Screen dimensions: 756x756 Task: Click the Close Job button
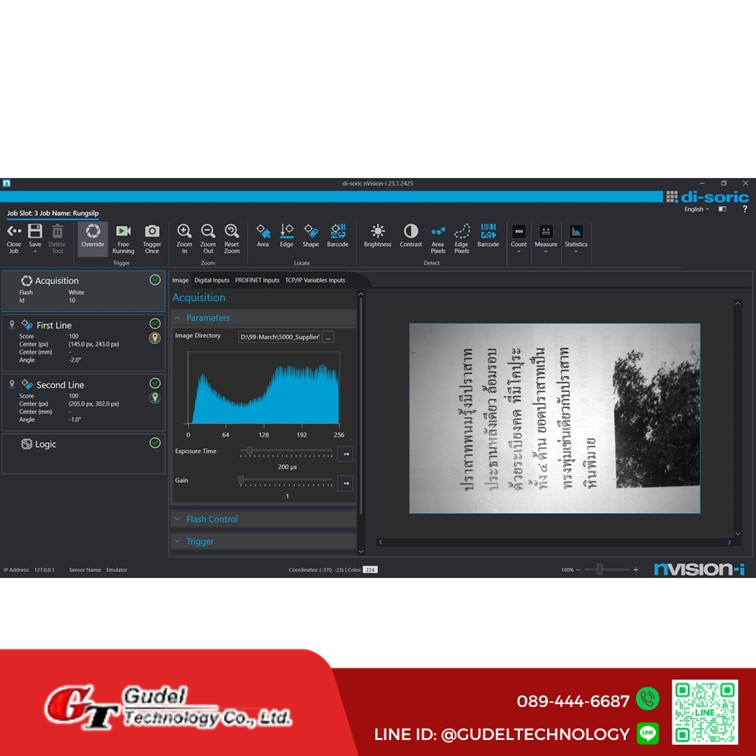(x=14, y=236)
